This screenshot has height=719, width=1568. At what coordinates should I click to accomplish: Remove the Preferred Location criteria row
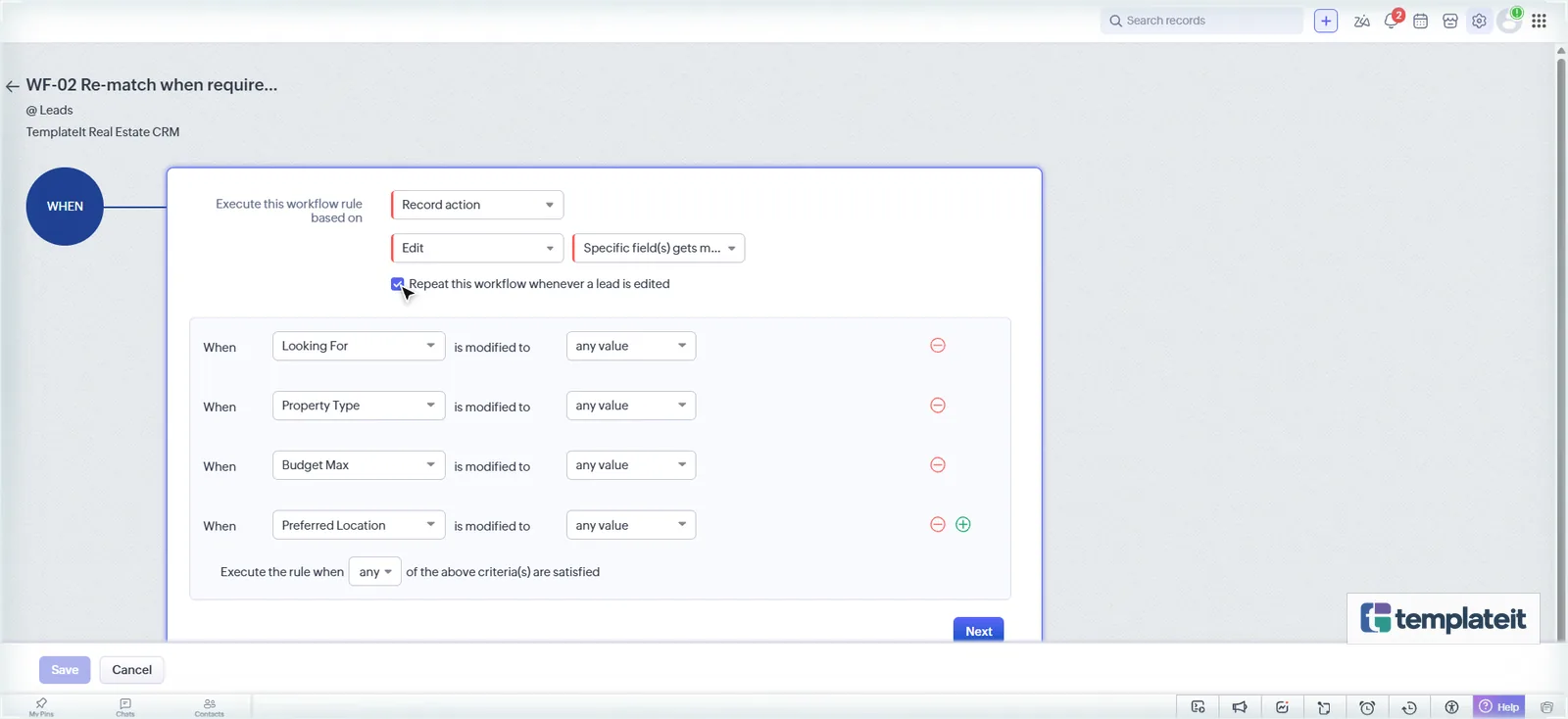click(x=938, y=525)
